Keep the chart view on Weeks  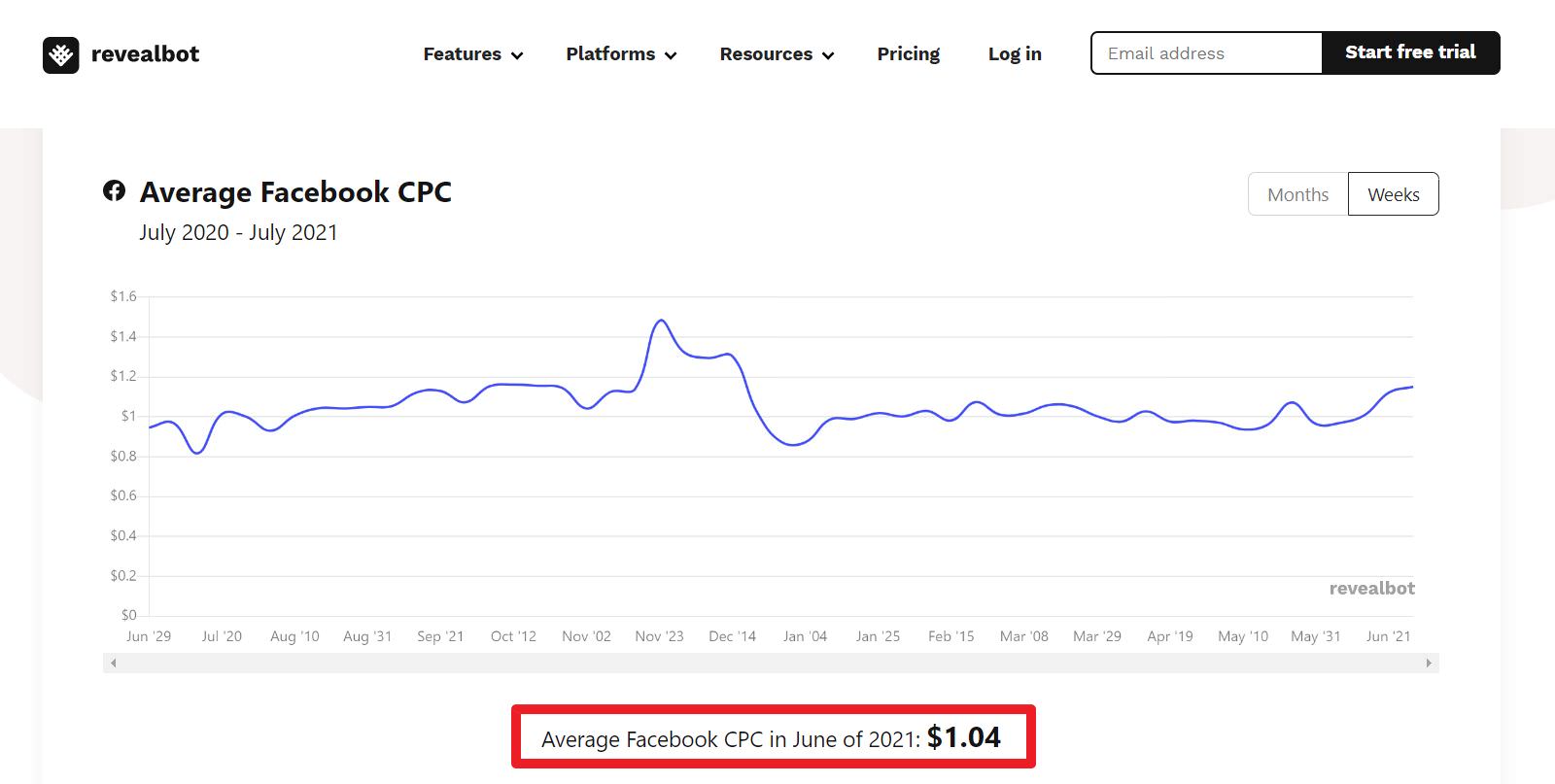click(1393, 193)
